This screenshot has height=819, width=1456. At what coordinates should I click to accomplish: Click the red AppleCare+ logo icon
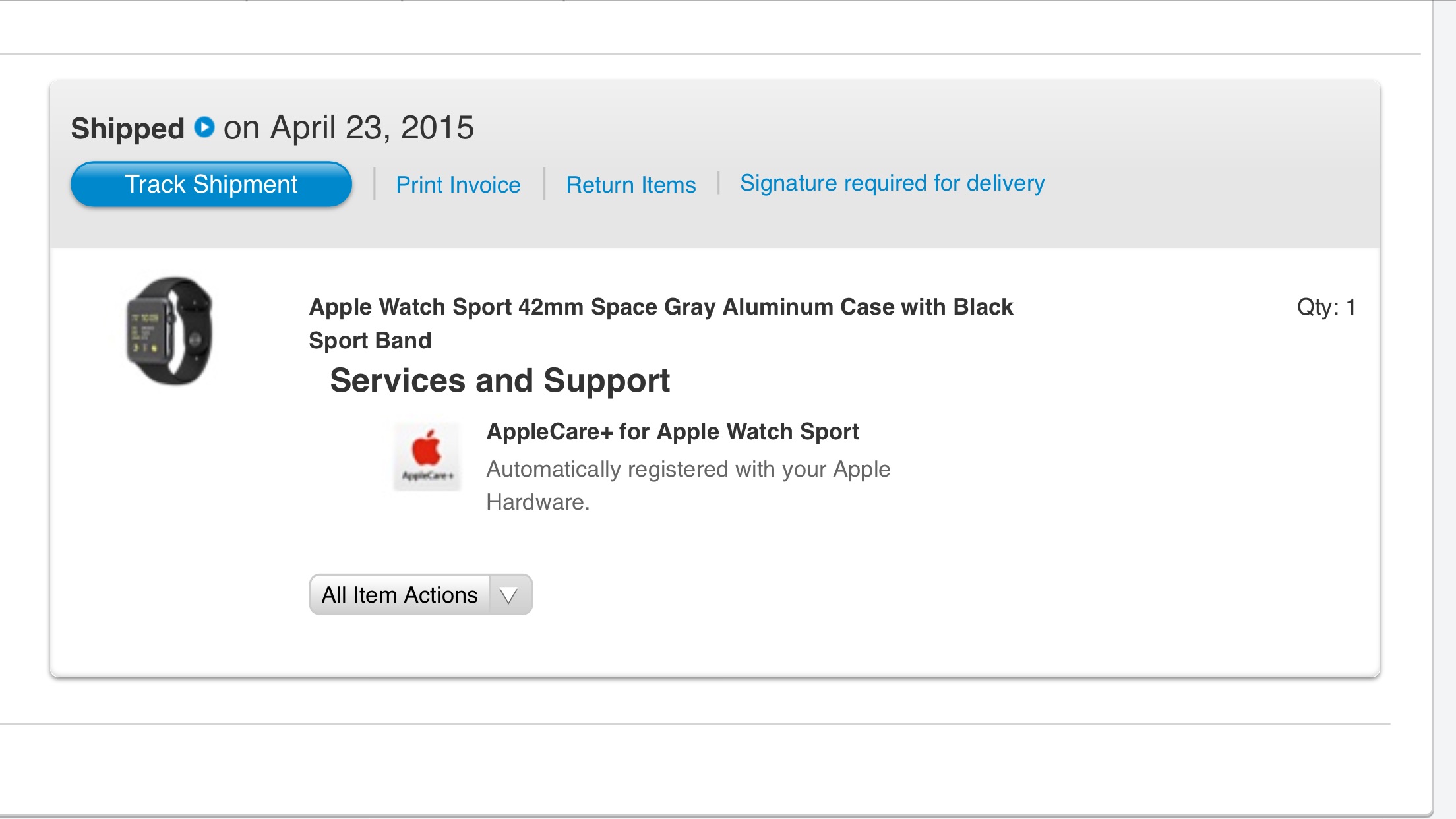click(x=427, y=456)
